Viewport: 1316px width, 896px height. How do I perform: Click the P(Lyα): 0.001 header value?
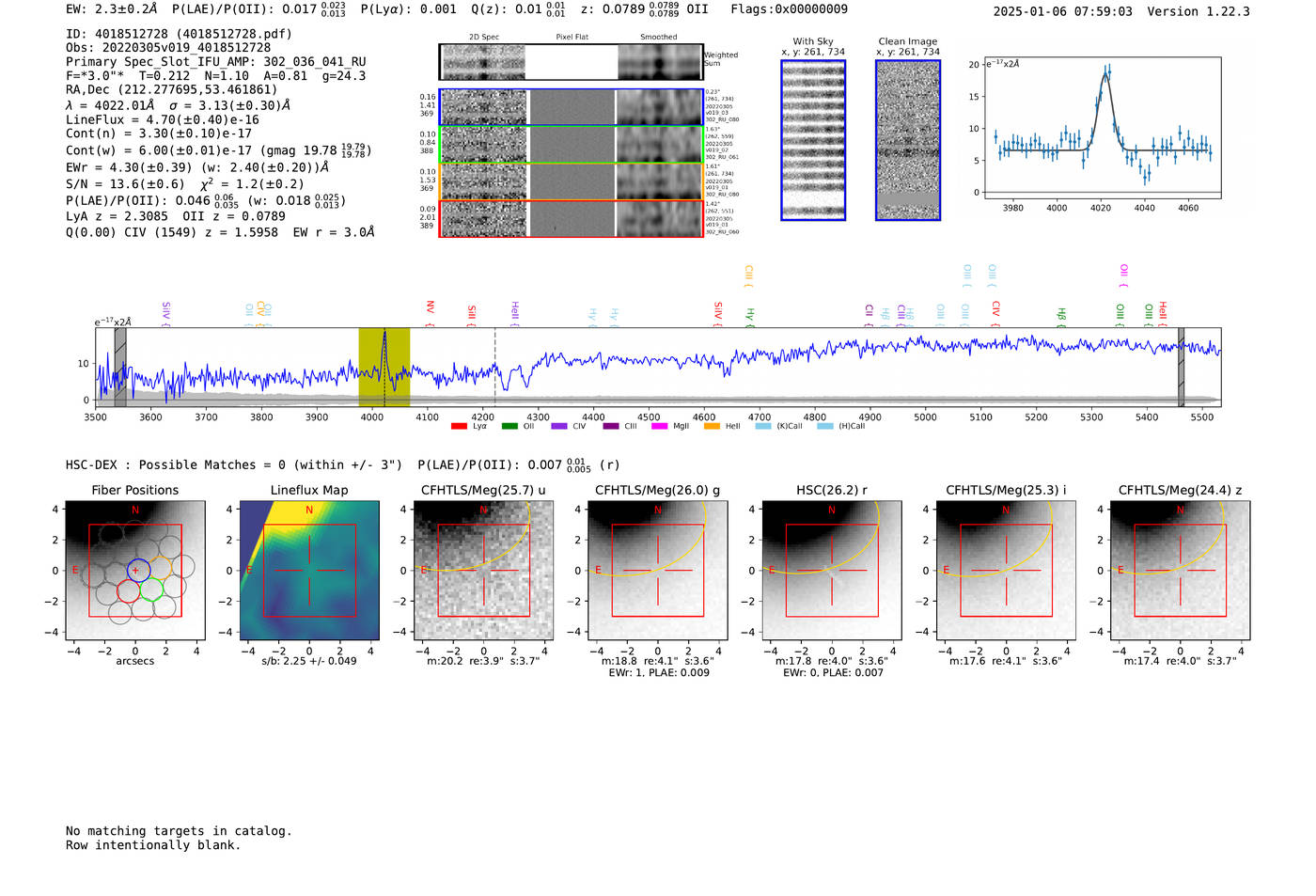pyautogui.click(x=409, y=9)
